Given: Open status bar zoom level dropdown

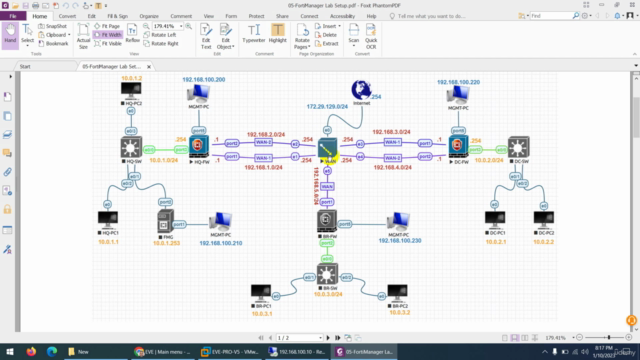Looking at the screenshot, I should [573, 338].
